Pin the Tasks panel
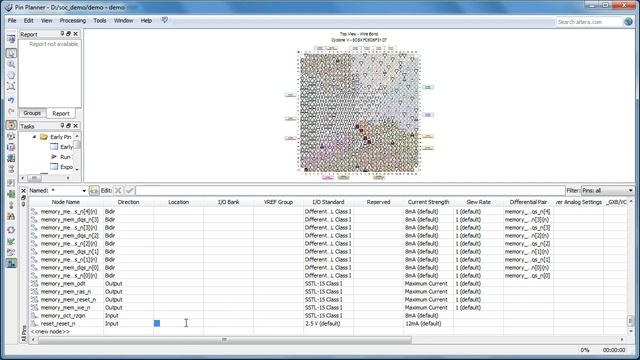Viewport: 640px width, 360px height. click(62, 126)
